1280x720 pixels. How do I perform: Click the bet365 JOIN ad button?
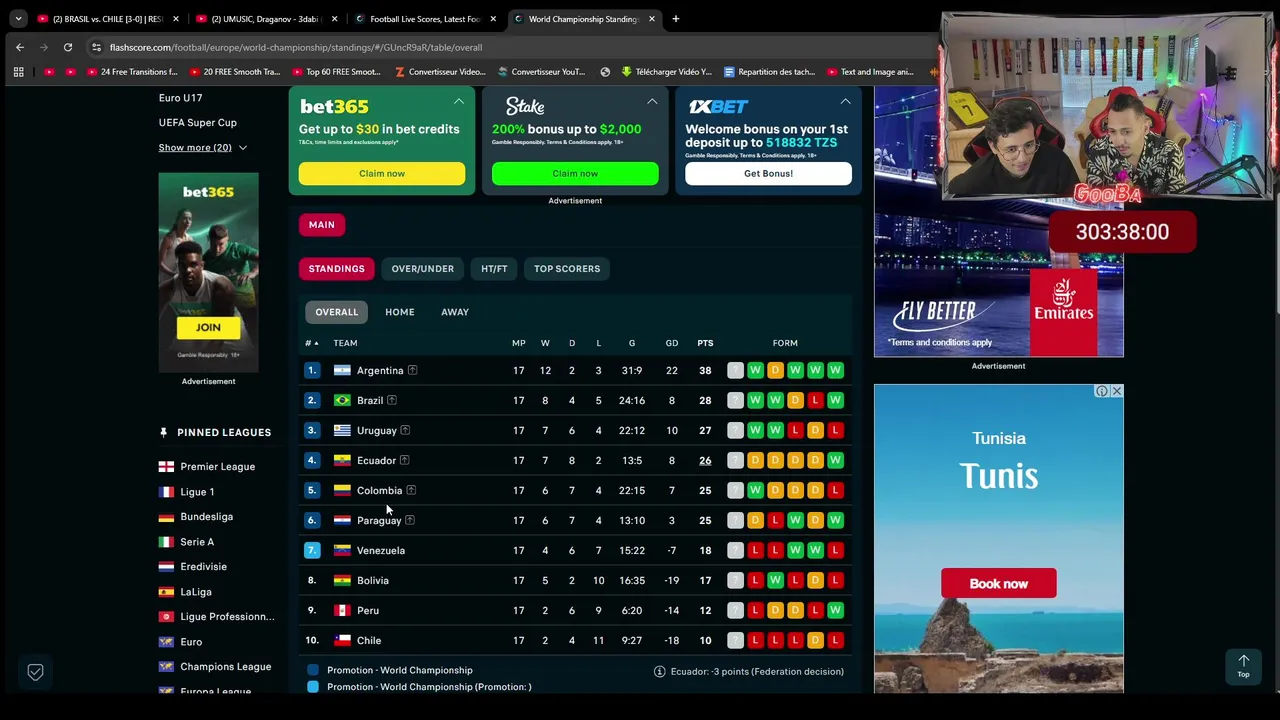coord(208,328)
